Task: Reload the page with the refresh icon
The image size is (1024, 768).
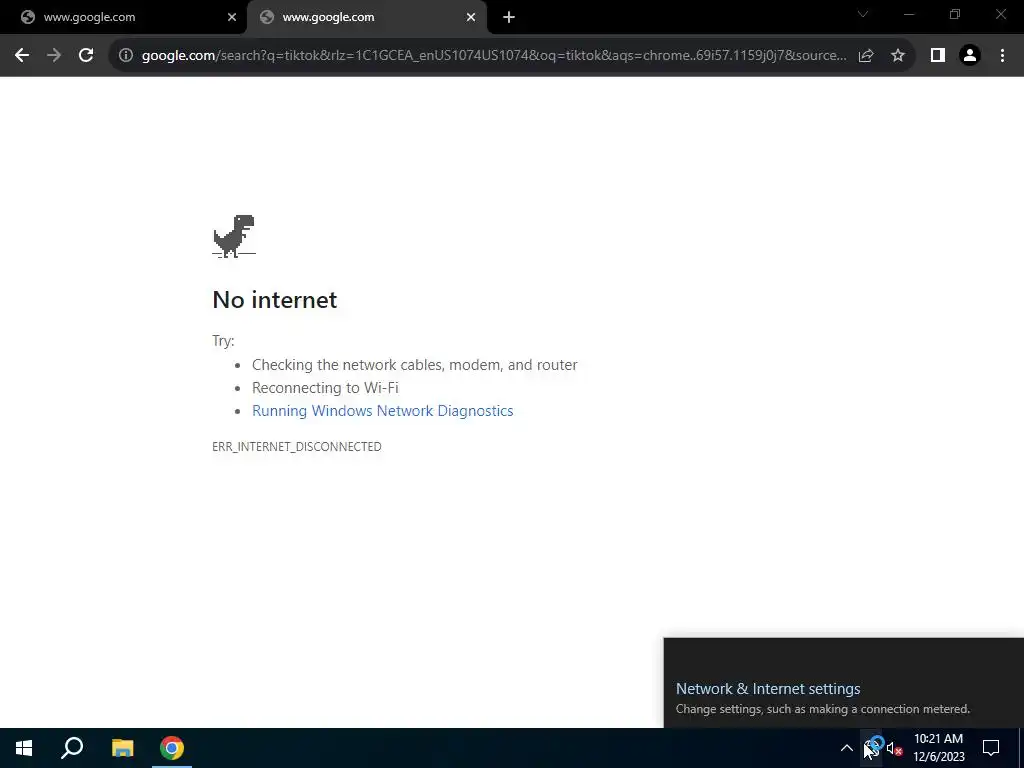Action: coord(86,56)
